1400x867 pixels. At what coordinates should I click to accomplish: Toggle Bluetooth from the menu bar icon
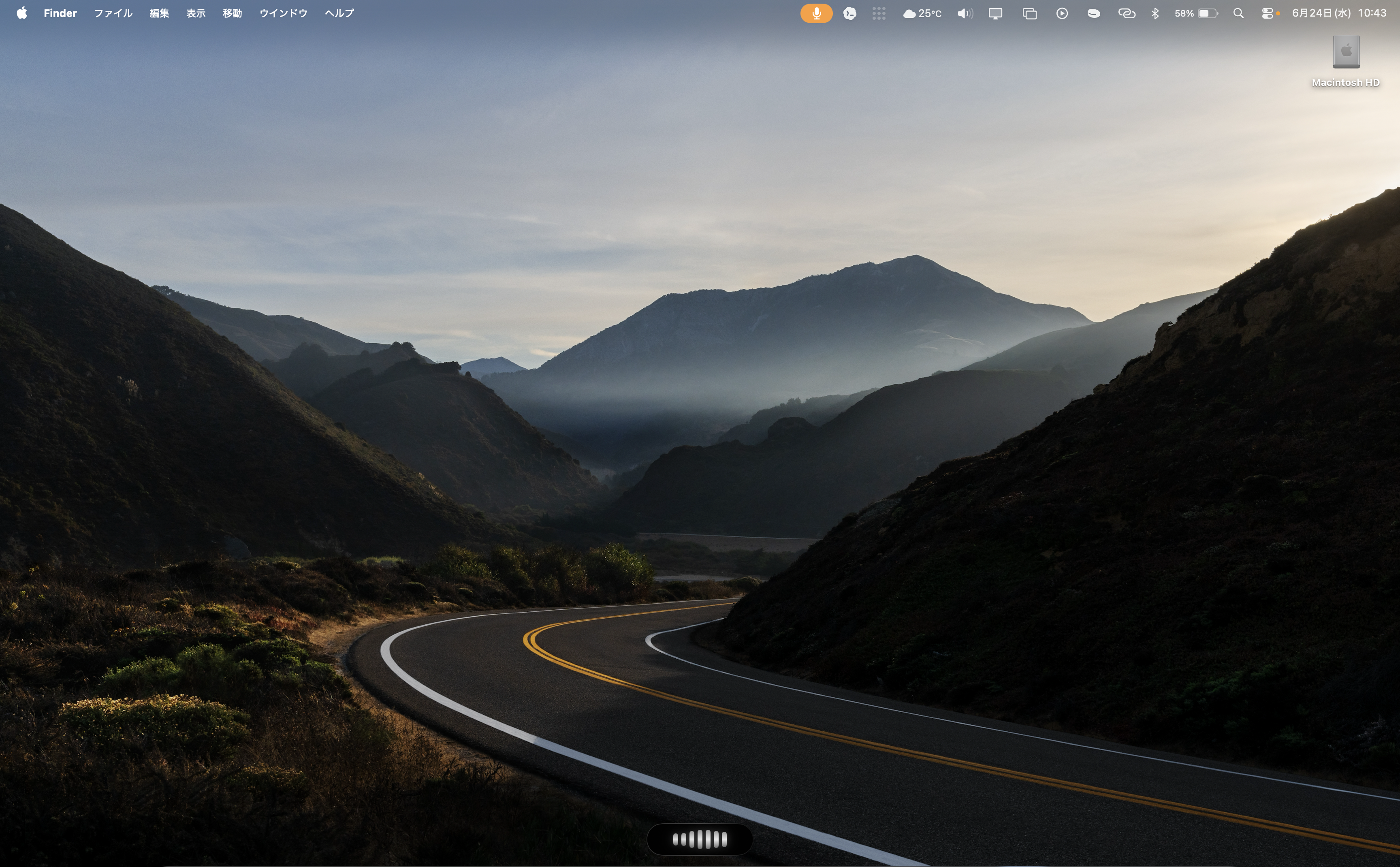pos(1155,13)
